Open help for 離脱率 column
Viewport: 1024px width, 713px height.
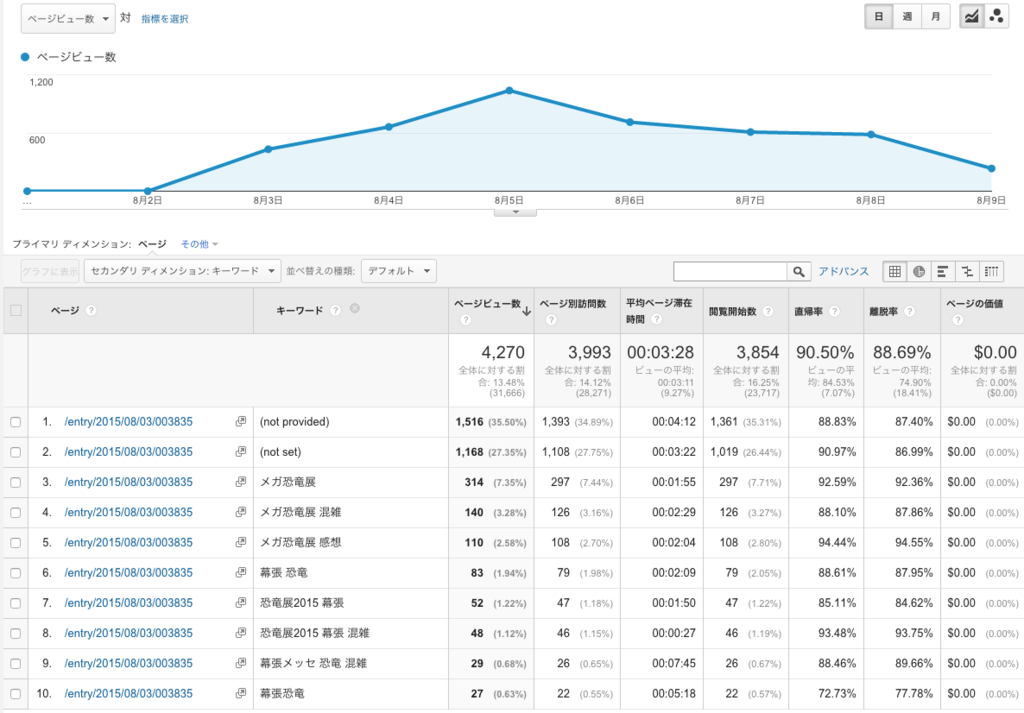pos(910,311)
